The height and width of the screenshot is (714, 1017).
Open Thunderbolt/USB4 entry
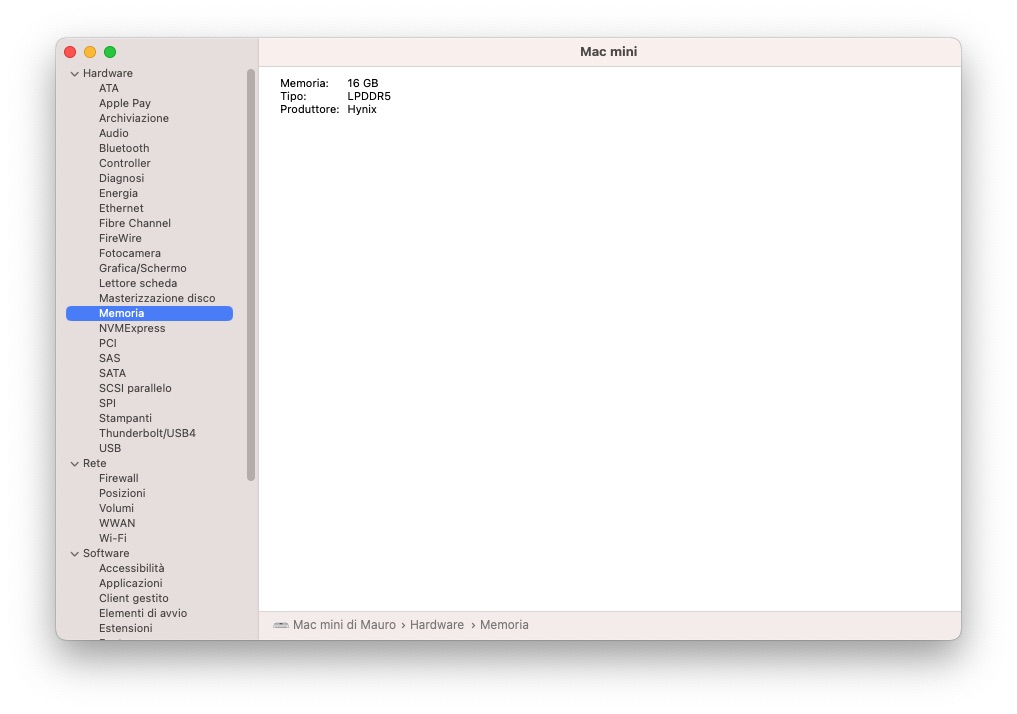147,433
